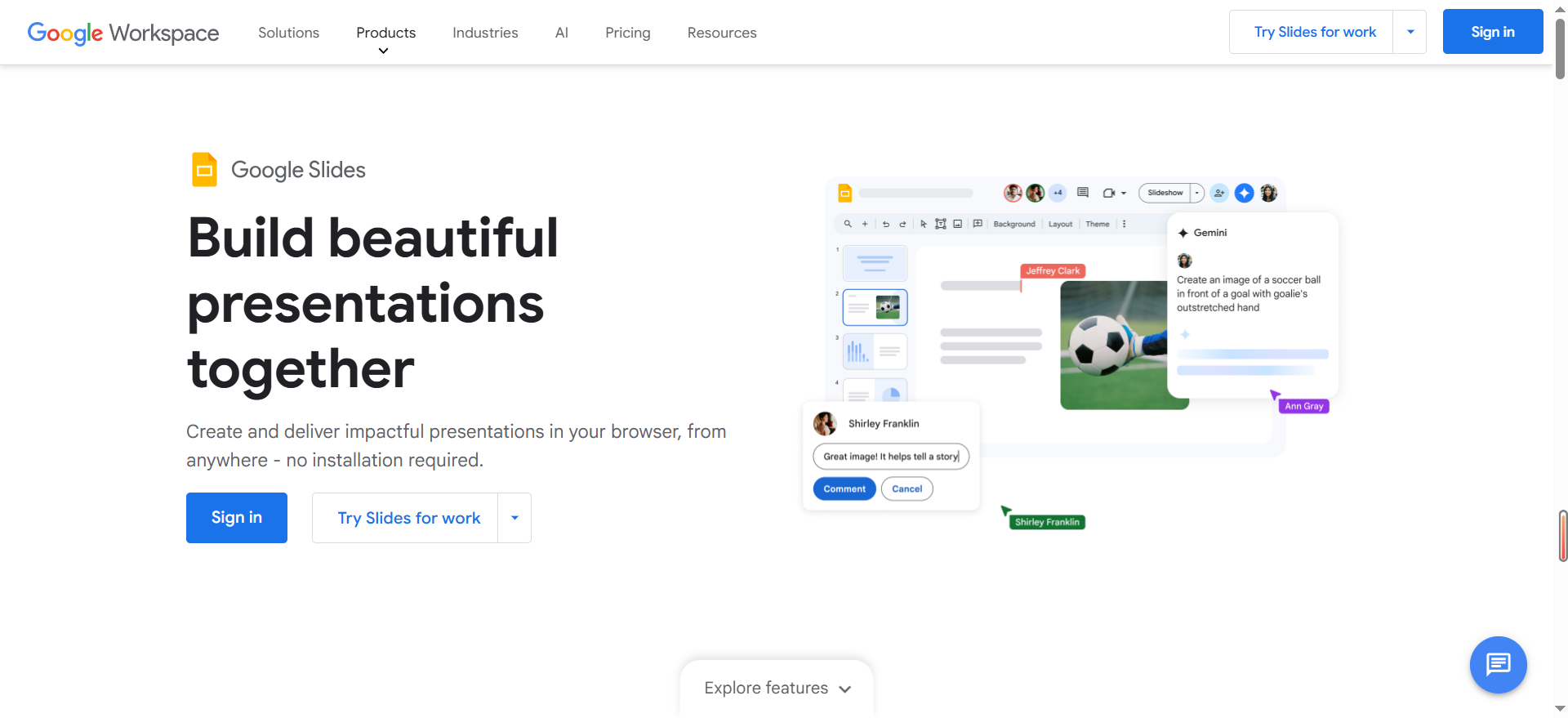Click the magnifier search icon in toolbar
Image resolution: width=1568 pixels, height=718 pixels.
click(848, 224)
